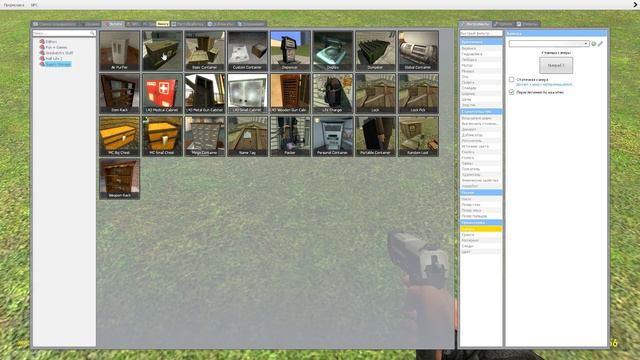Click the preset edit pencil icon
The height and width of the screenshot is (360, 640).
click(x=600, y=44)
